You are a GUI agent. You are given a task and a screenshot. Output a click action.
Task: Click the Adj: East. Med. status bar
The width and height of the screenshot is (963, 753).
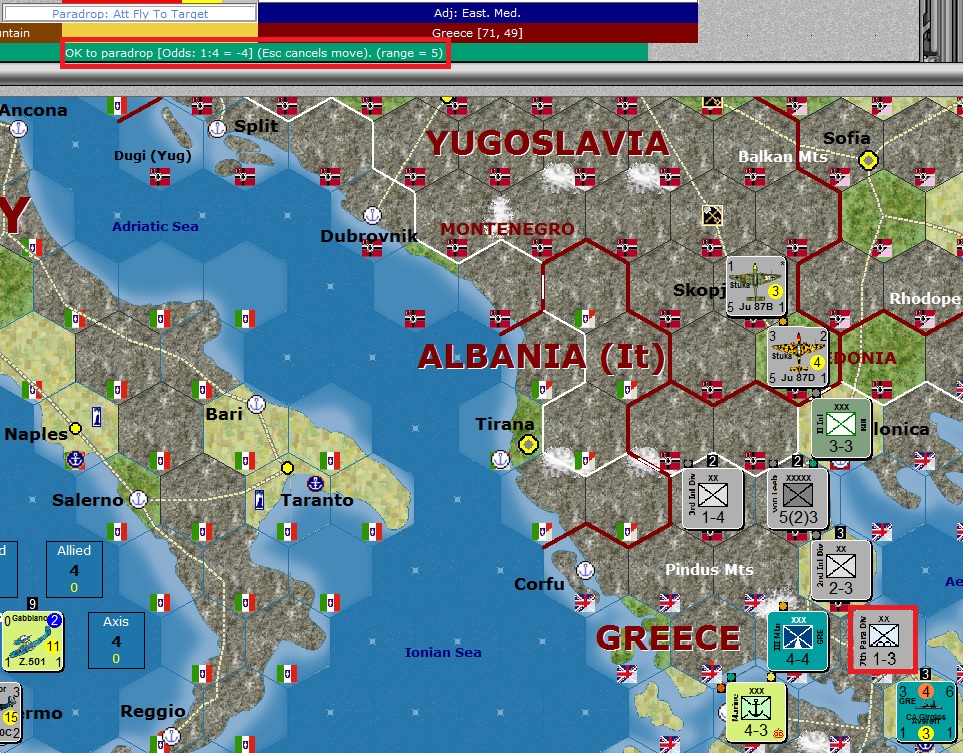point(477,12)
